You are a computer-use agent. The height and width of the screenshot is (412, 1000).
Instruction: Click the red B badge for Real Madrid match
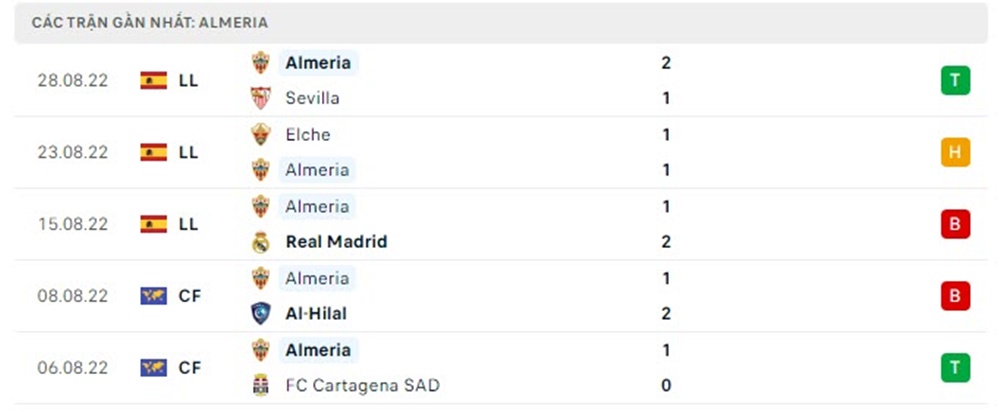click(x=955, y=224)
